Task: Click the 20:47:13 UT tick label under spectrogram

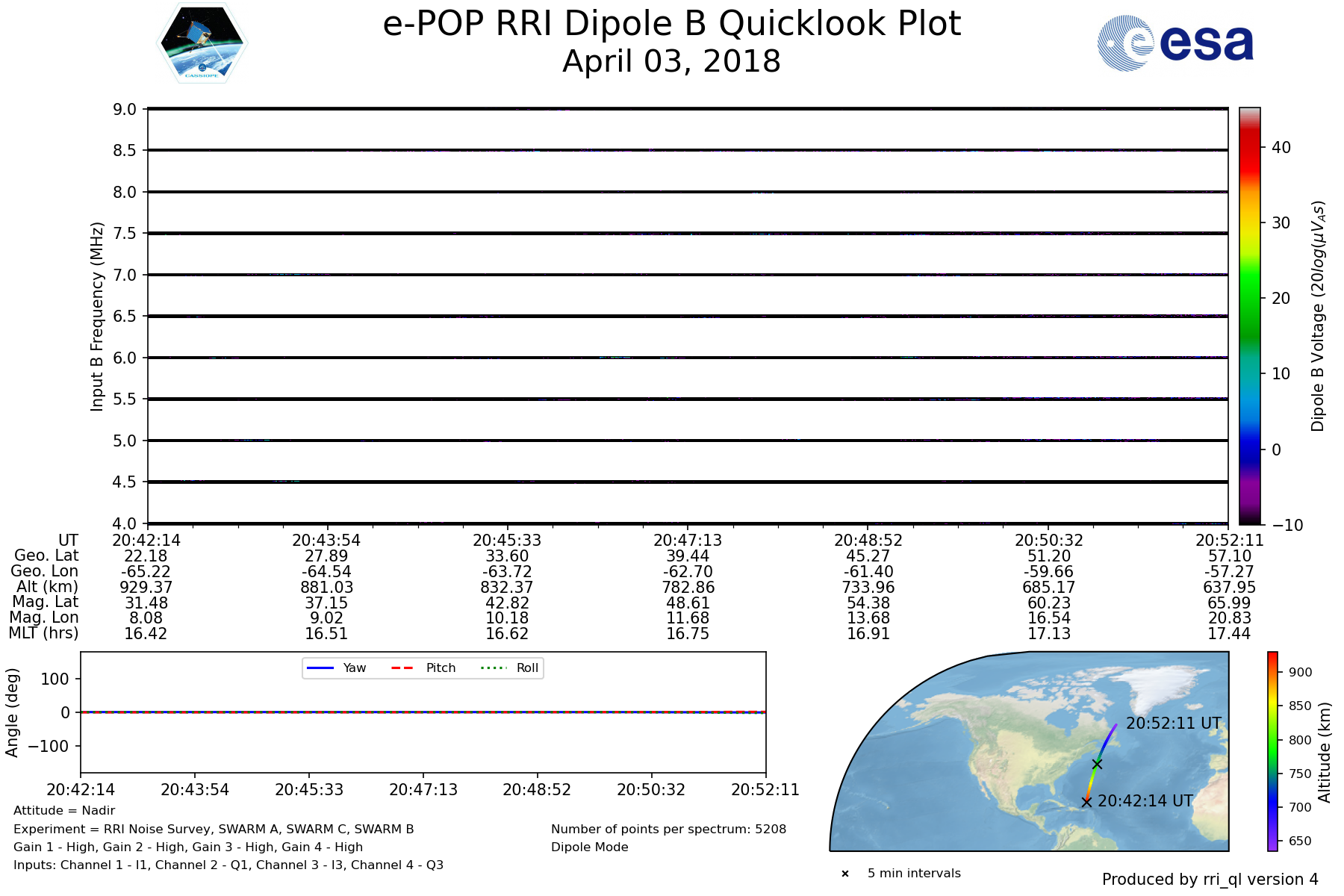Action: [x=688, y=541]
